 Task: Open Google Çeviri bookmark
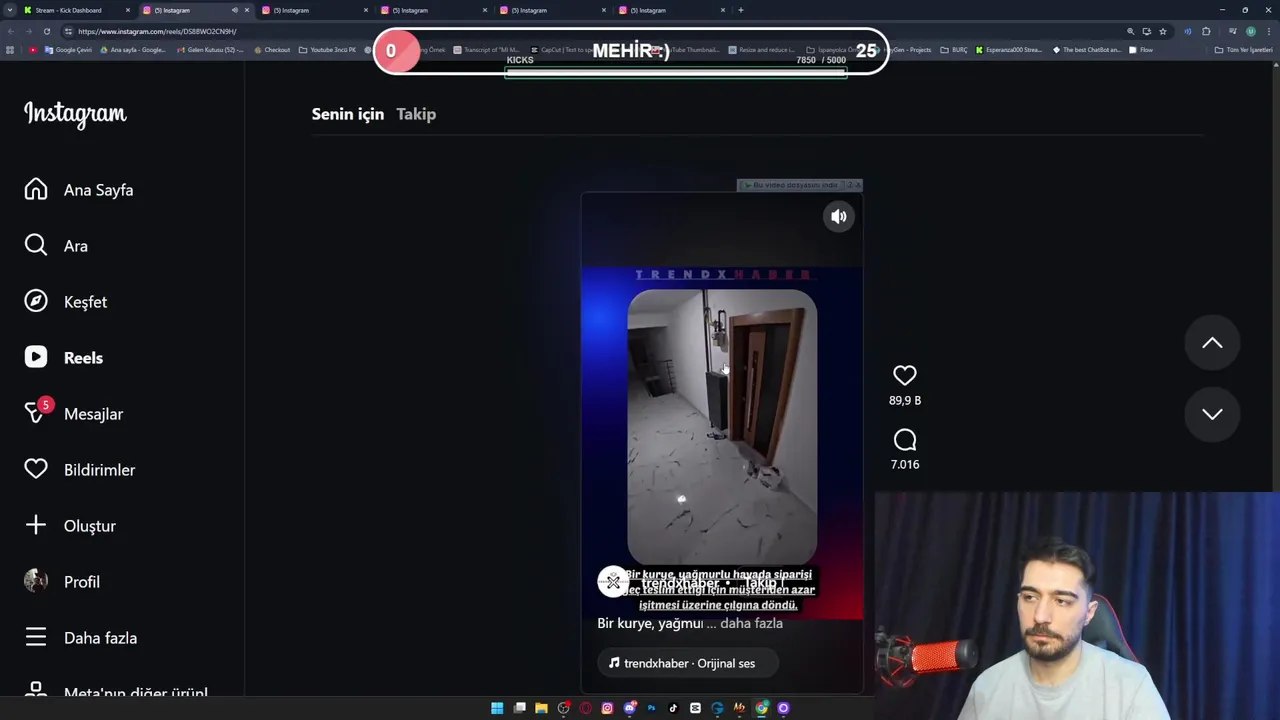coord(68,49)
